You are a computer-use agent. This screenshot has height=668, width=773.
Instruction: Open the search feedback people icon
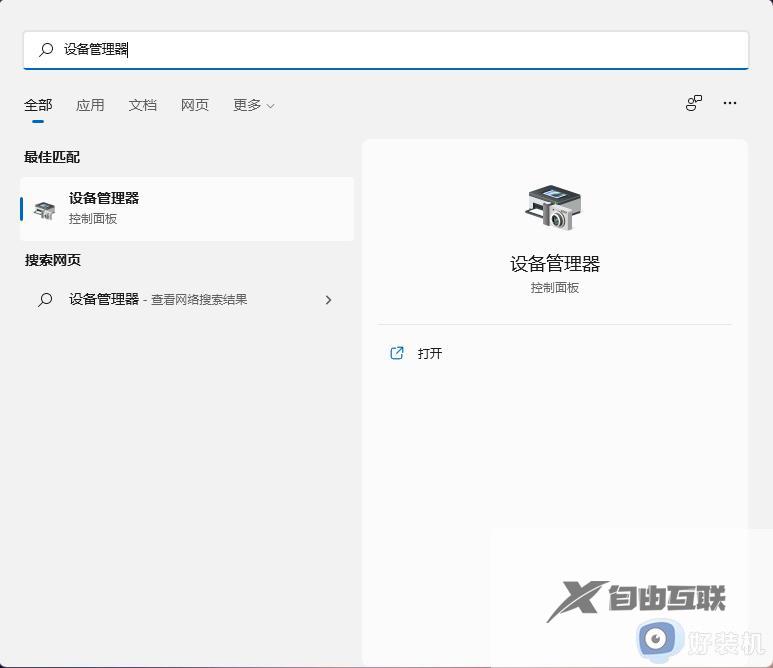click(x=694, y=103)
